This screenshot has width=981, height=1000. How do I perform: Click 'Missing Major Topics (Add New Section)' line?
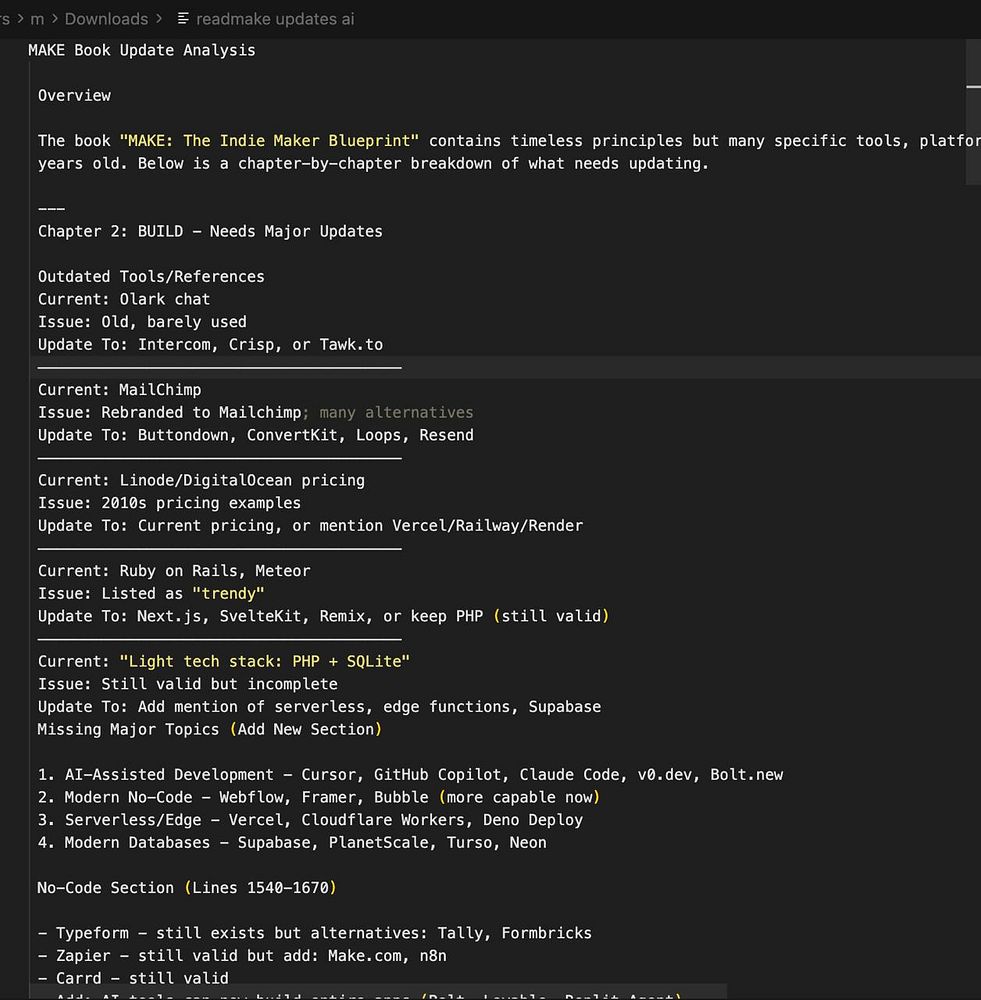tap(210, 730)
